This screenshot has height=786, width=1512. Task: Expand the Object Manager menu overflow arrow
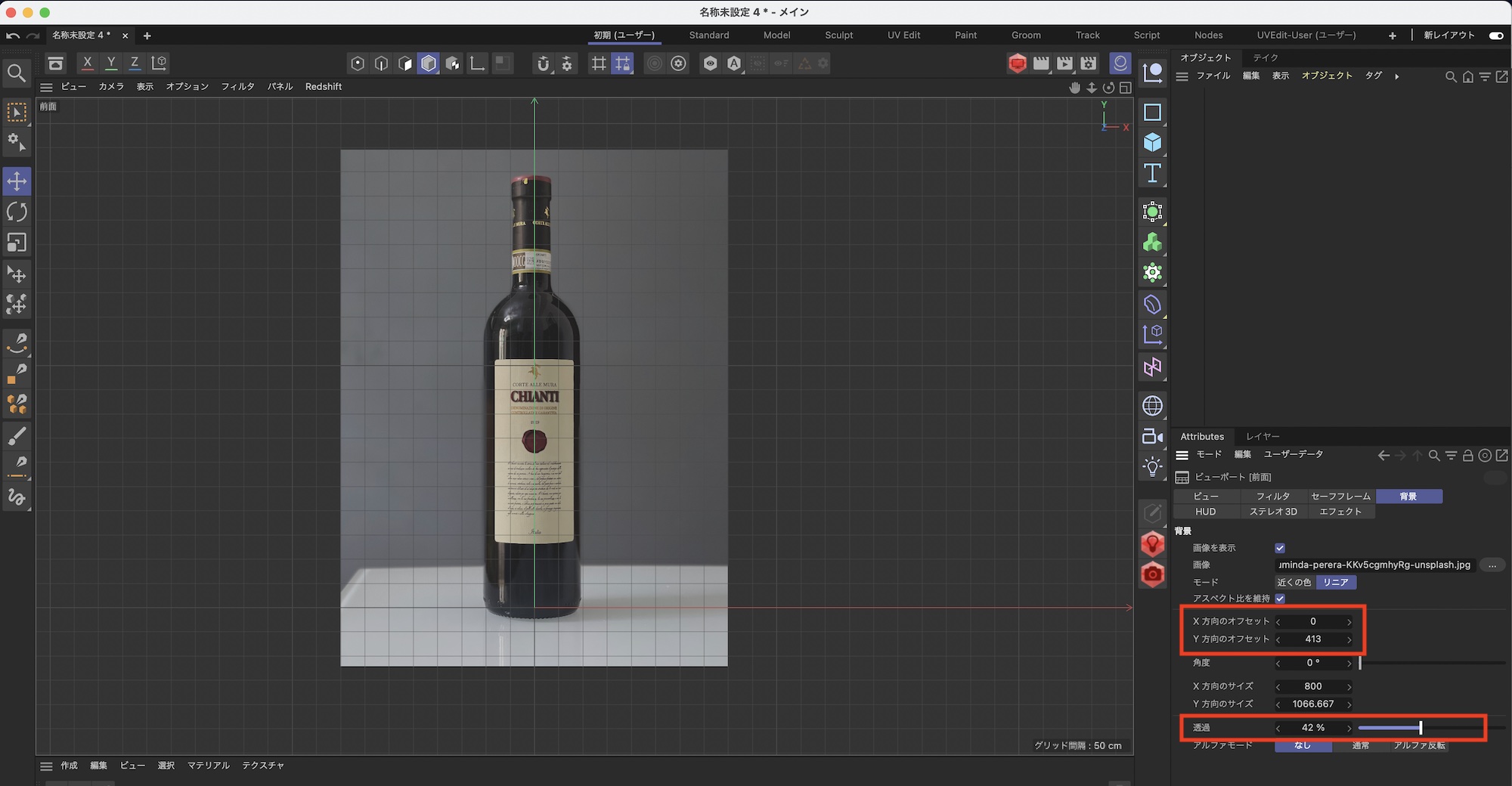point(1396,76)
